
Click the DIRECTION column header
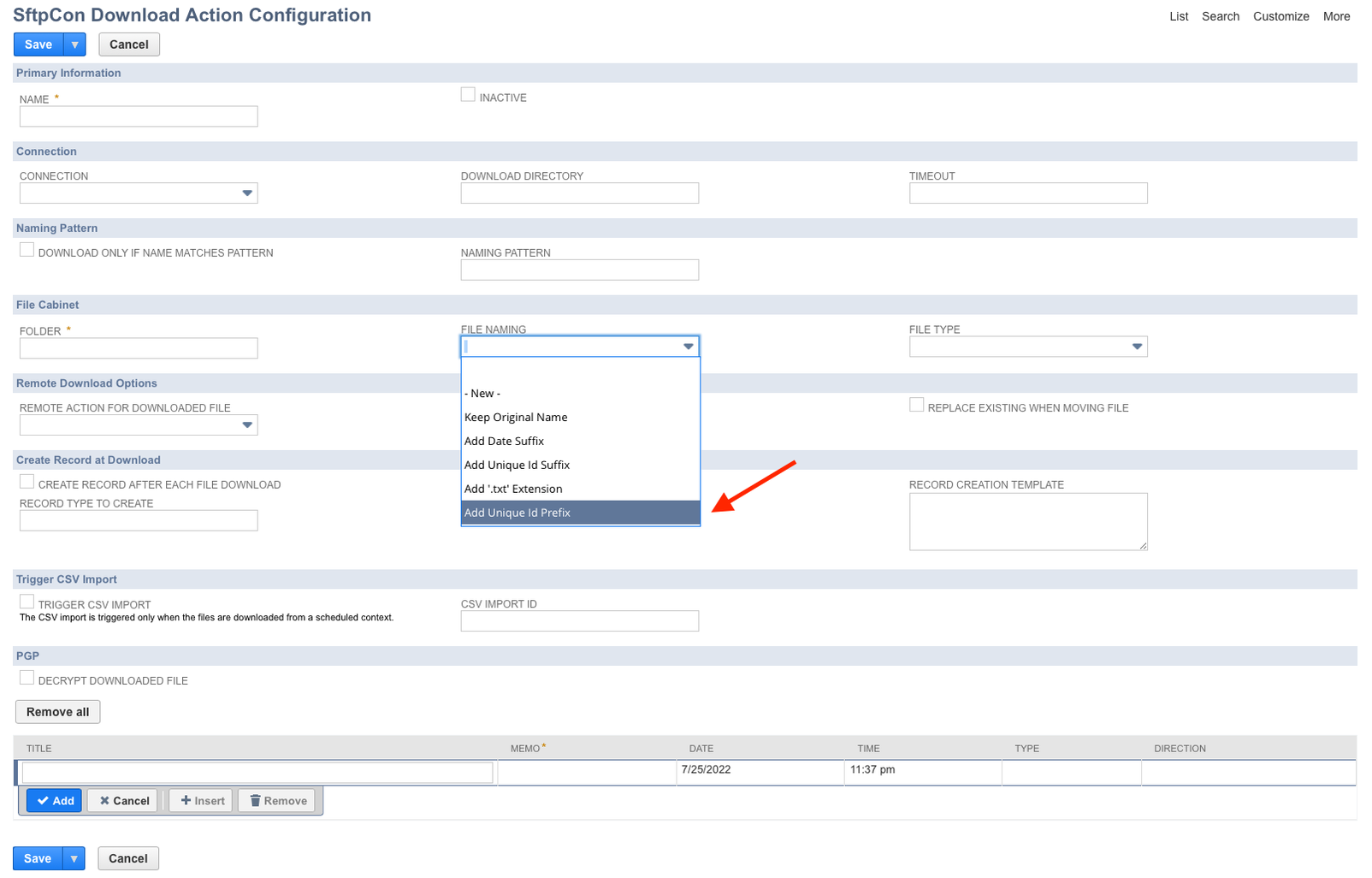point(1180,749)
